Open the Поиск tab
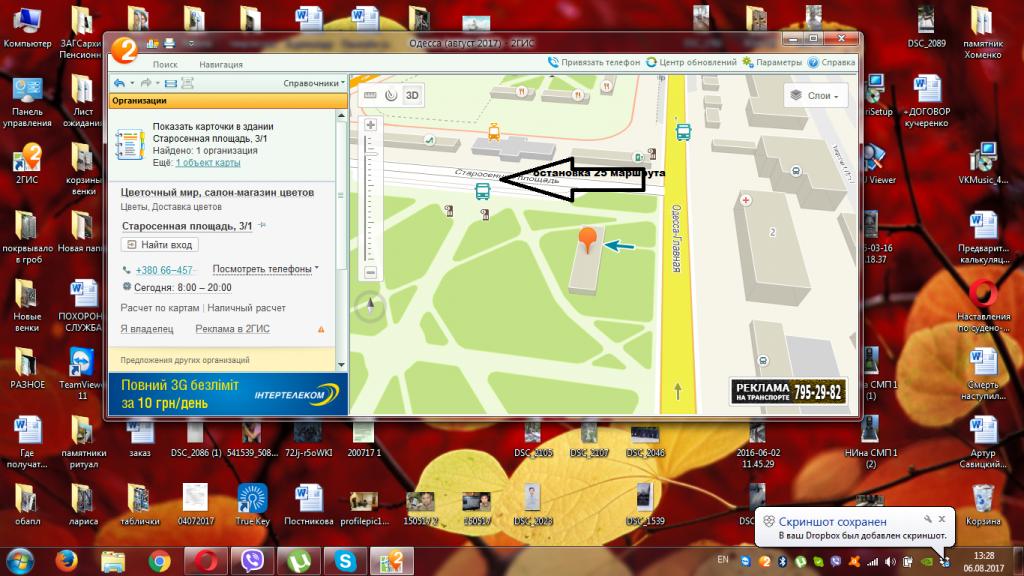The width and height of the screenshot is (1024, 576). click(166, 63)
